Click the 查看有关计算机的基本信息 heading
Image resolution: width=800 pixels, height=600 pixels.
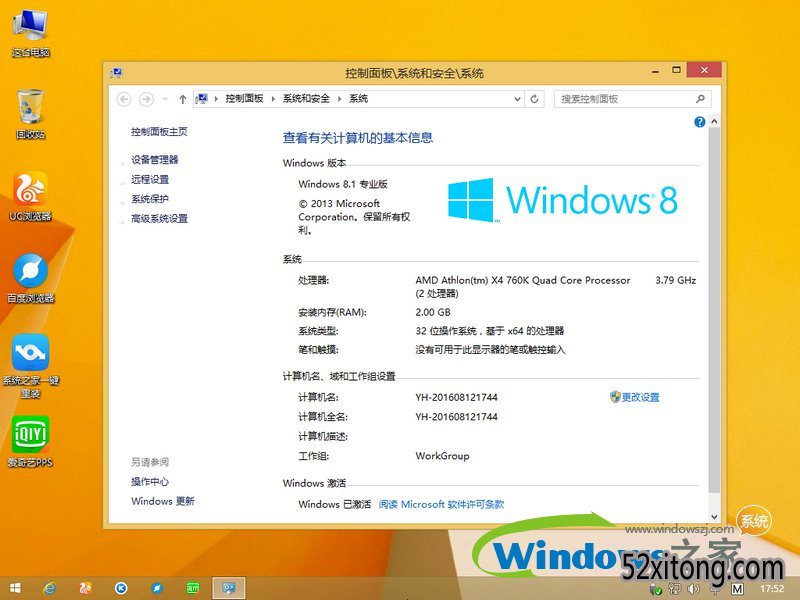358,138
